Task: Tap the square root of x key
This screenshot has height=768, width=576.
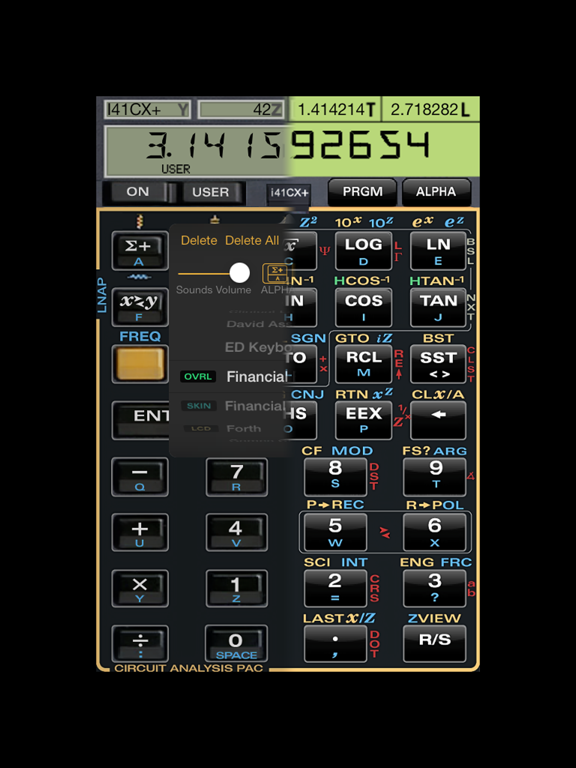Action: tap(301, 251)
